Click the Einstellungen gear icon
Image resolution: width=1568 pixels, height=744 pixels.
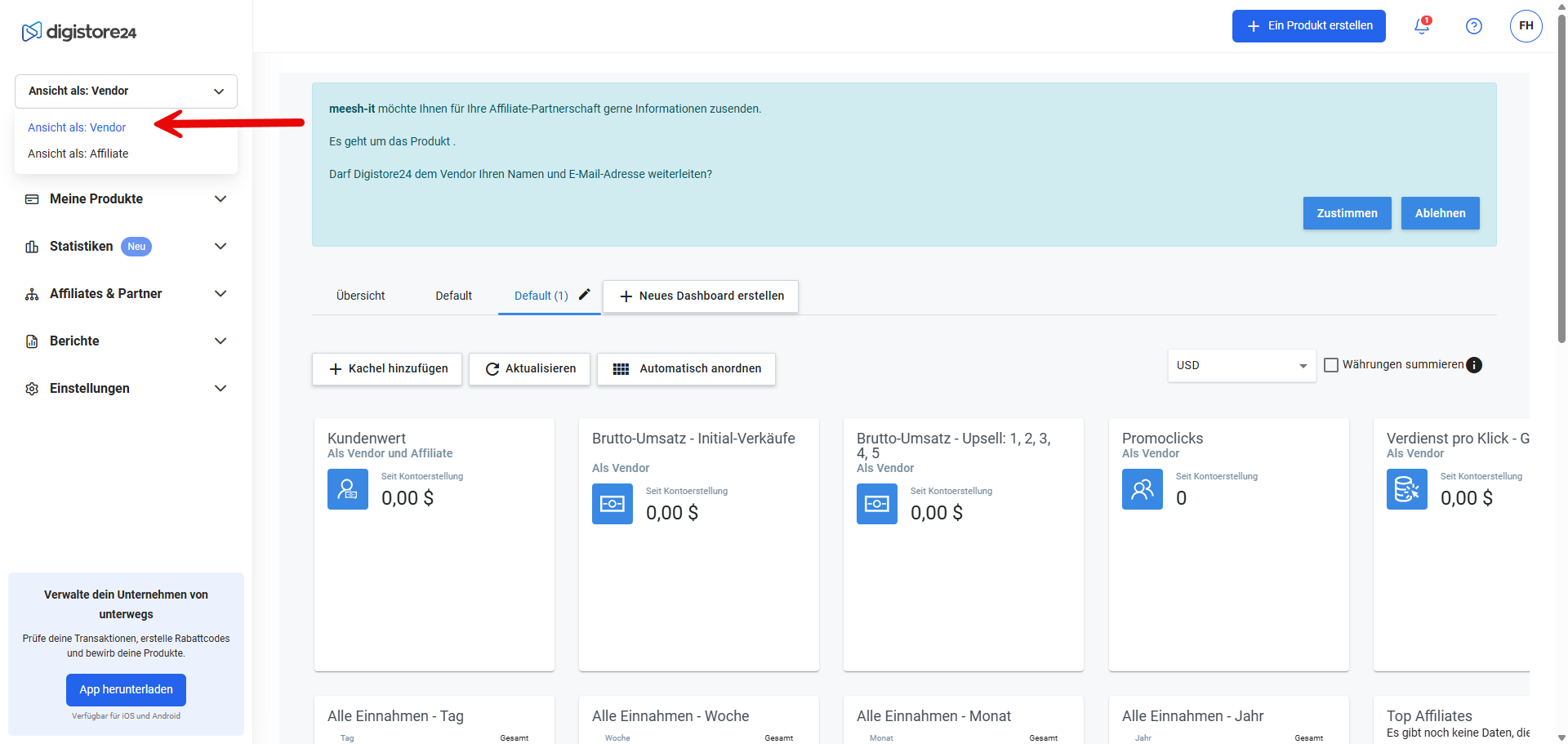pos(32,389)
